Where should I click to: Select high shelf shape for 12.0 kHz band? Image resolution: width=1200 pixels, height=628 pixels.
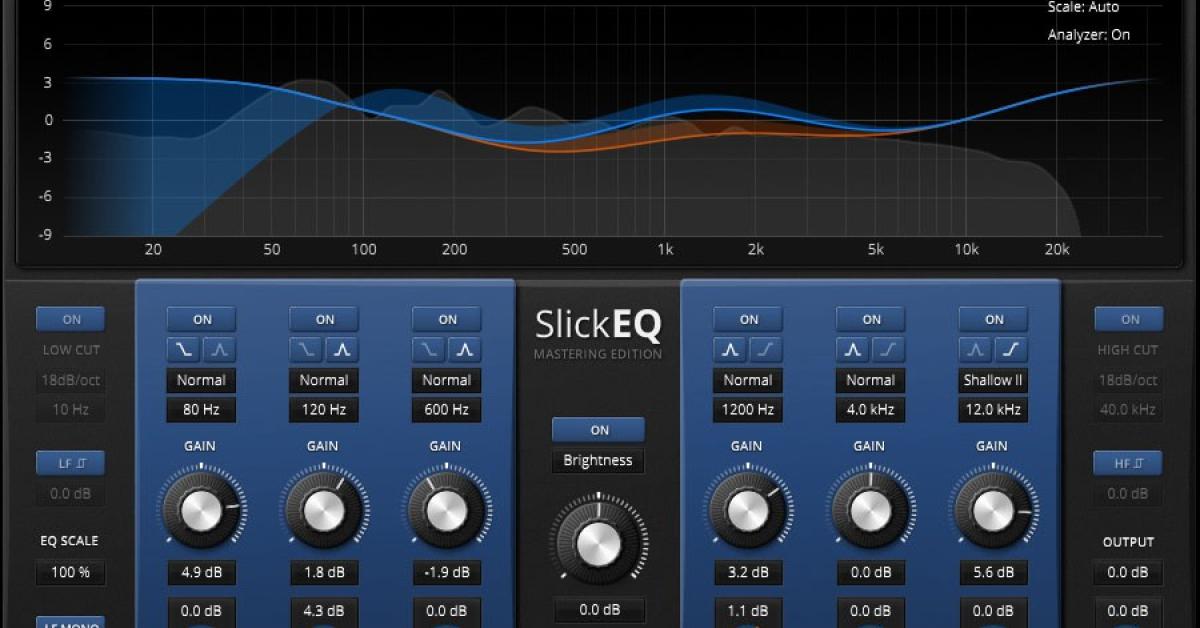click(1013, 350)
